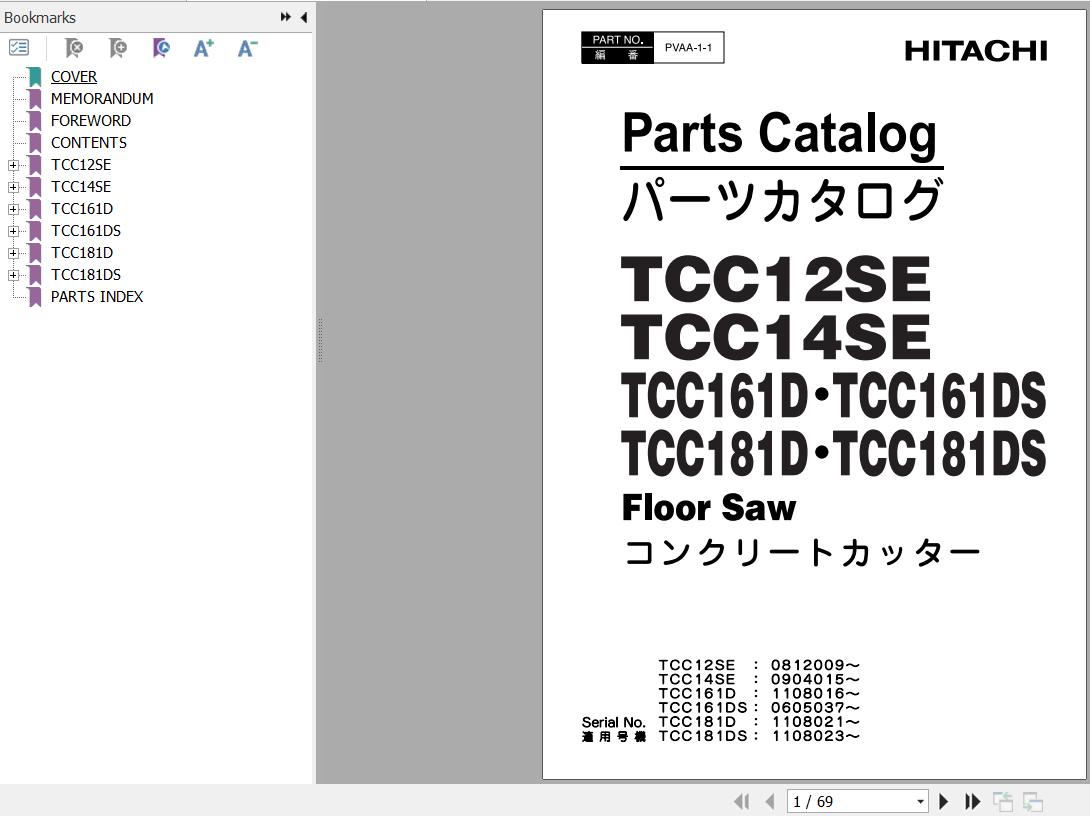This screenshot has height=816, width=1090.
Task: Click the panel splitter handle beside Bookmarks
Action: click(319, 340)
